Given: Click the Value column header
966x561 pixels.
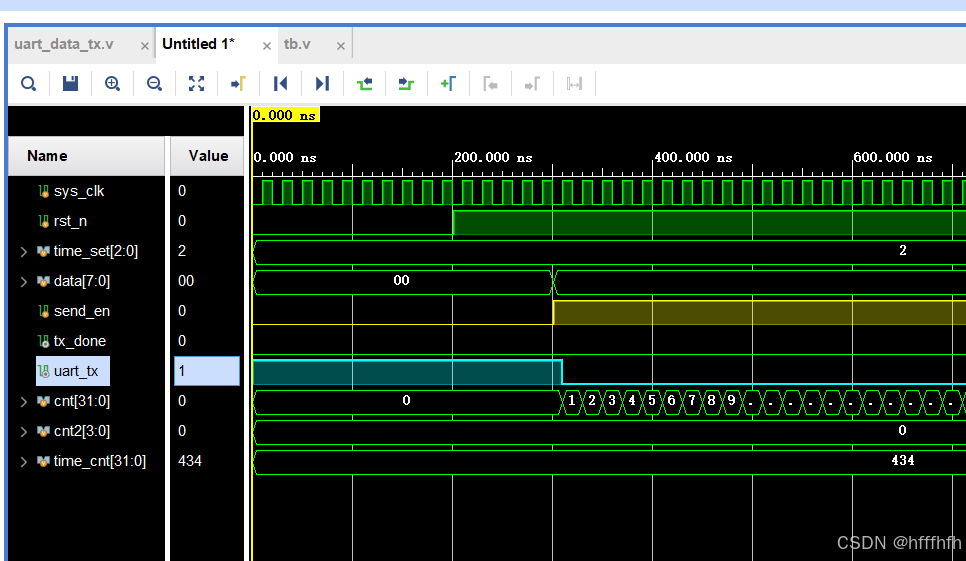Looking at the screenshot, I should click(x=208, y=156).
